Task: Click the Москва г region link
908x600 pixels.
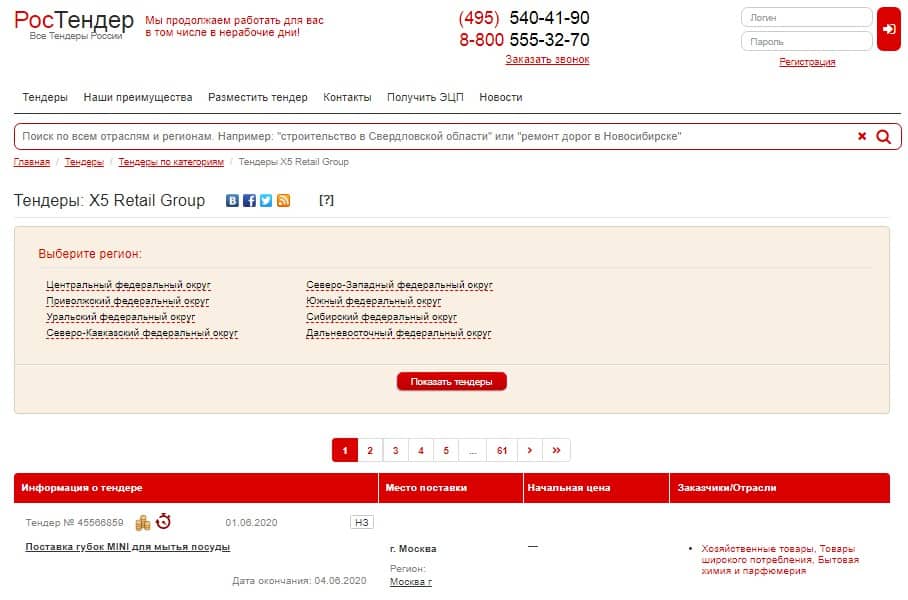Action: pyautogui.click(x=411, y=582)
